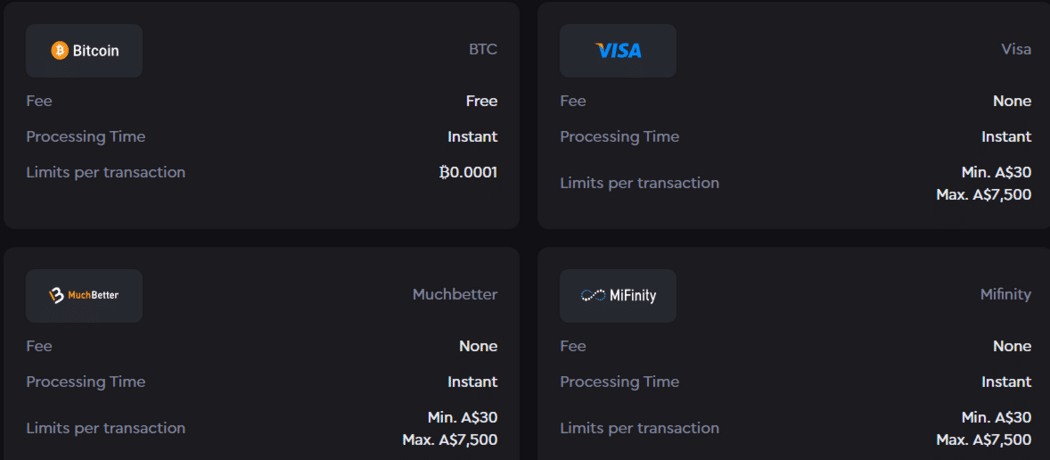The image size is (1050, 460).
Task: Select the MuchBetter logo badge
Action: click(84, 295)
